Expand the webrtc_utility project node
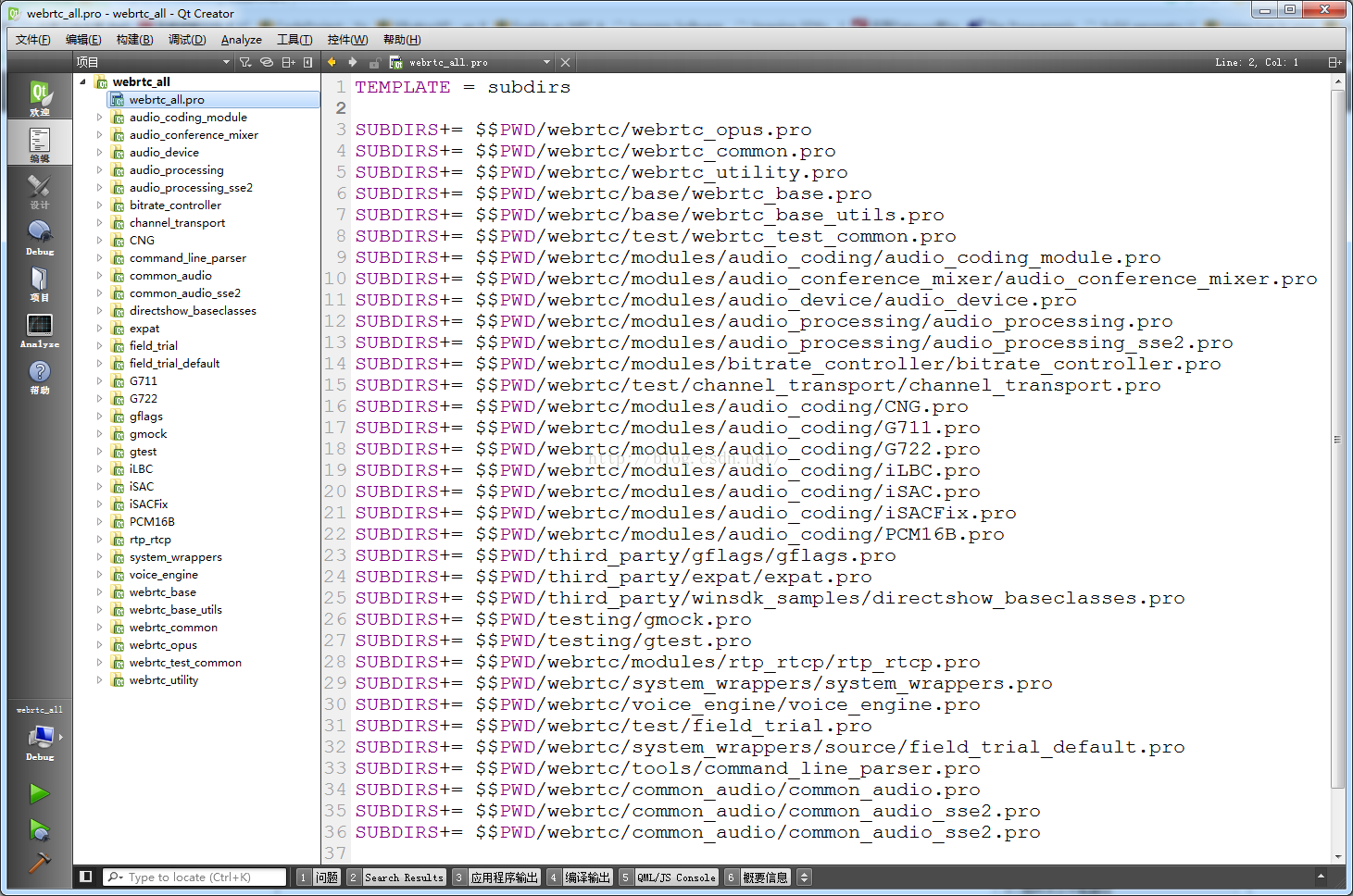 point(100,680)
